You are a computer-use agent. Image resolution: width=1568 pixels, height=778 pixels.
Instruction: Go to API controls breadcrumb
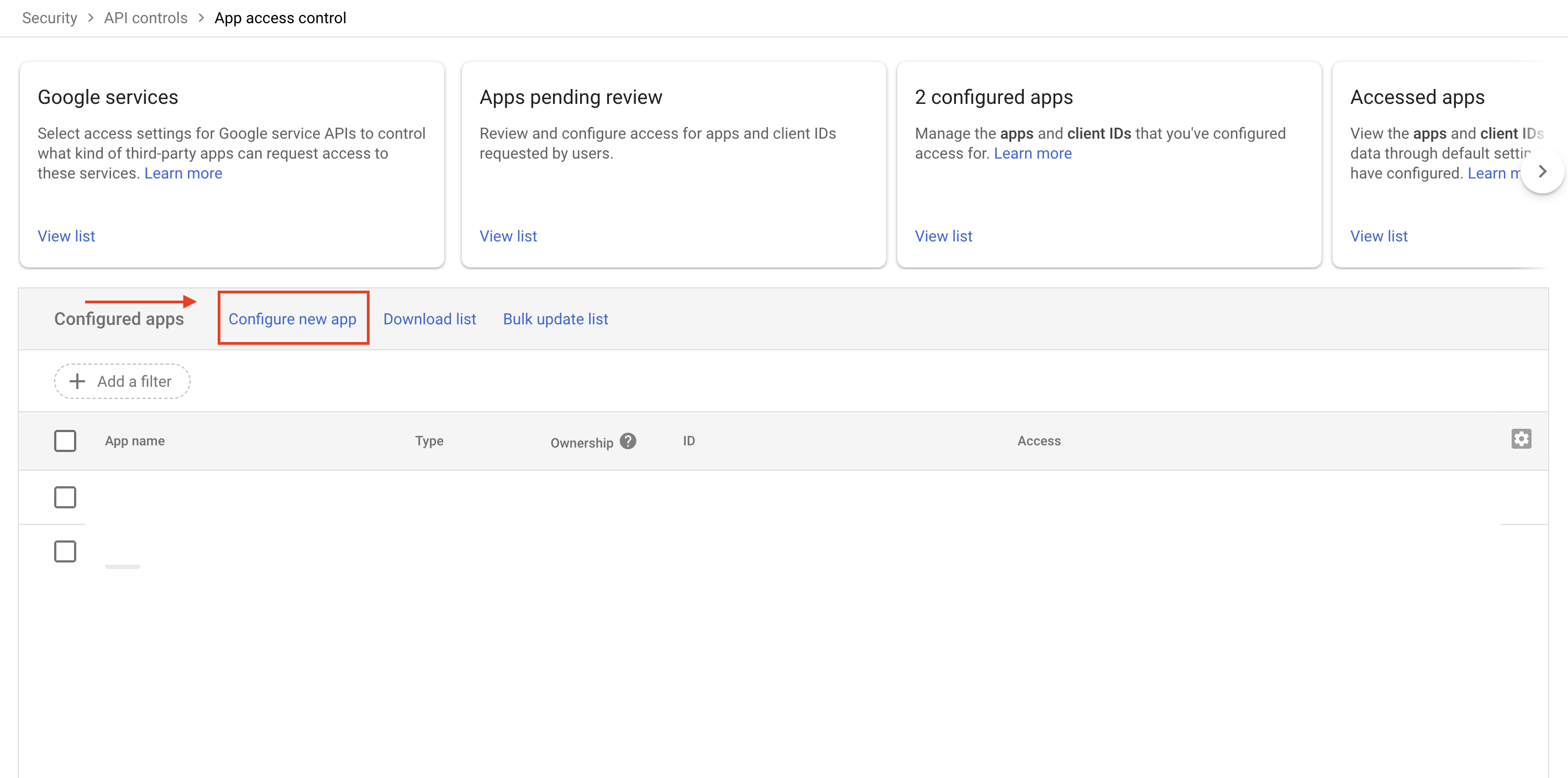coord(145,18)
